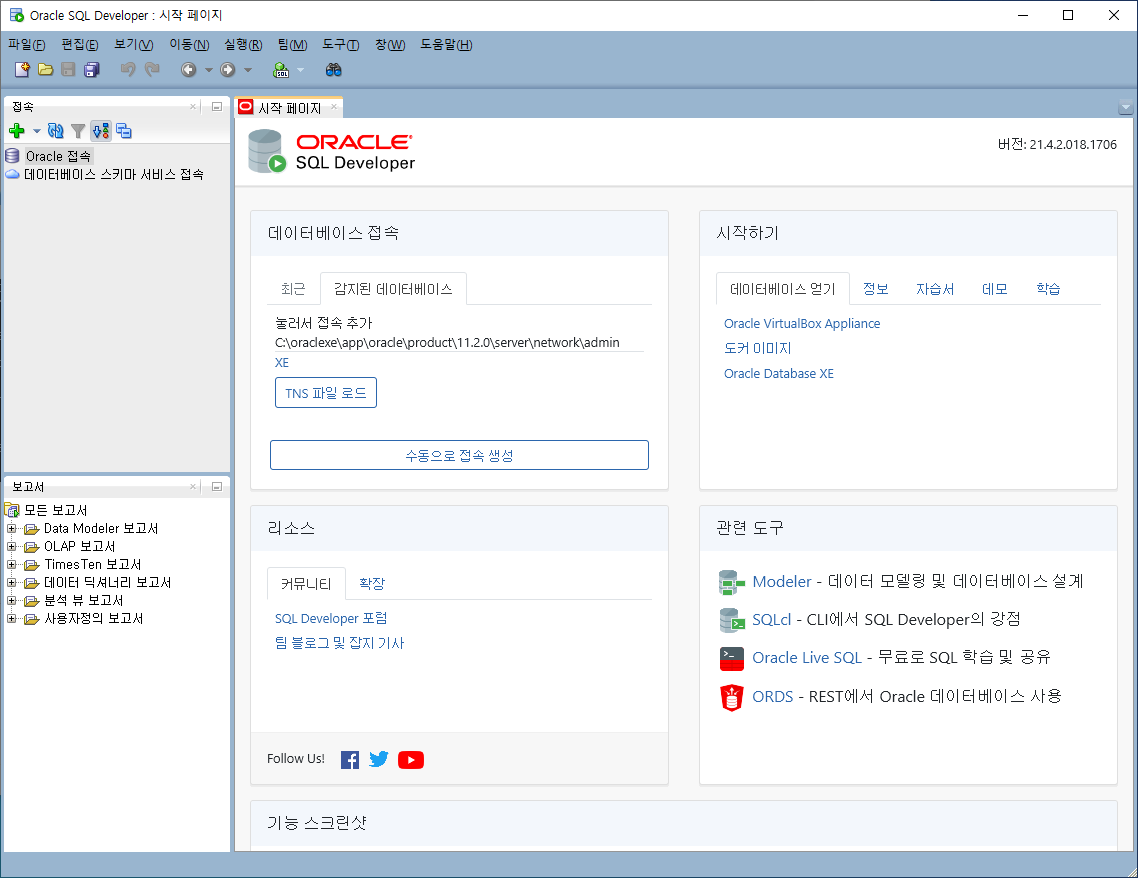Click the Undo toolbar icon
Viewport: 1138px width, 878px height.
[x=128, y=70]
